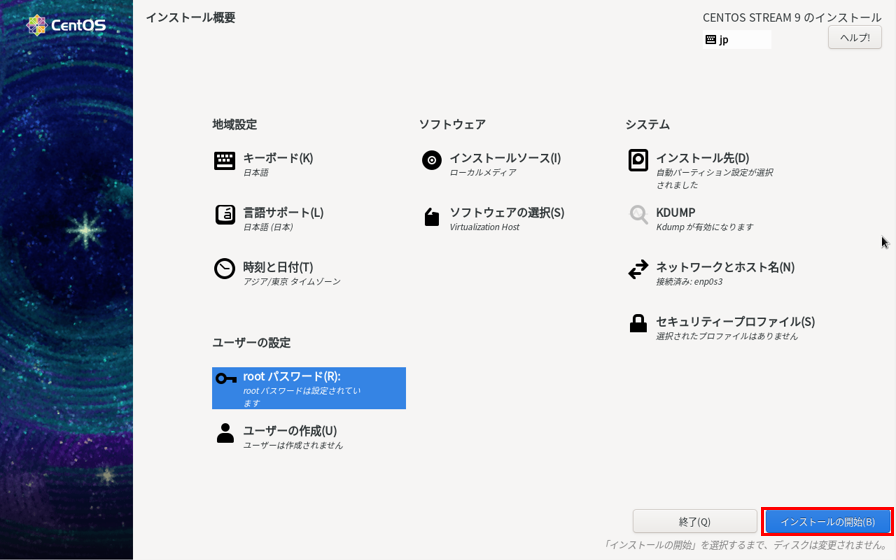Click the '日本語 (日本)' language status text
896x560 pixels.
[269, 227]
